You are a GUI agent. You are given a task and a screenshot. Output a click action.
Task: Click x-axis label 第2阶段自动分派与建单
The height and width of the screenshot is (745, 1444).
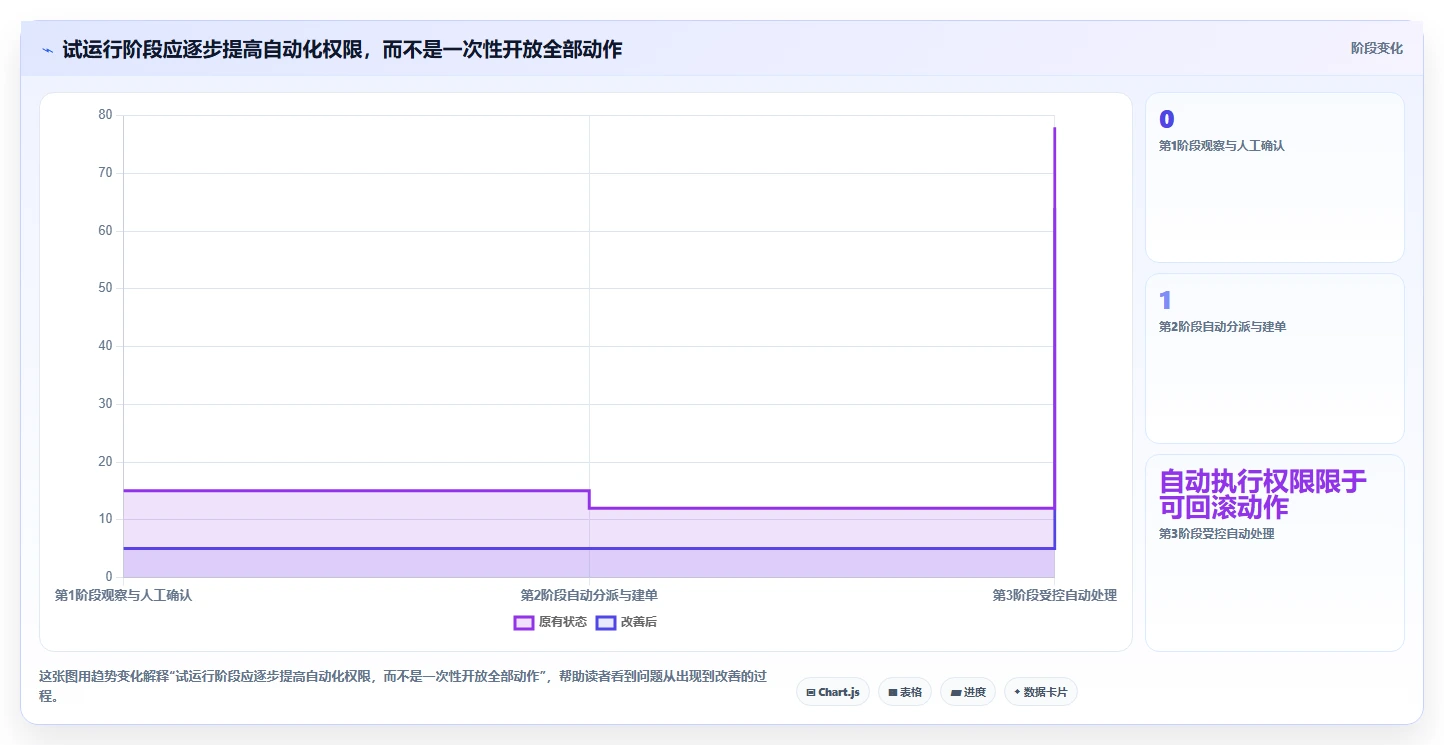pyautogui.click(x=589, y=595)
